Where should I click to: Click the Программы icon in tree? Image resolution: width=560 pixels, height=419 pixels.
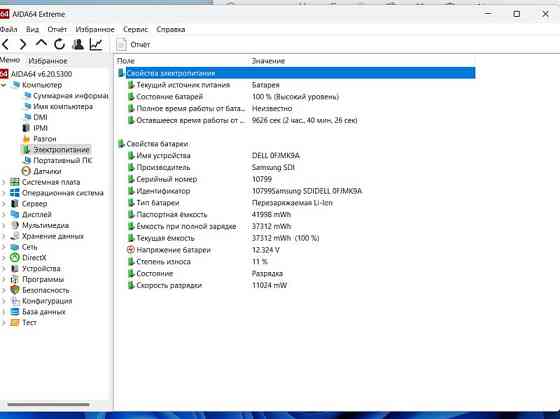(x=15, y=279)
